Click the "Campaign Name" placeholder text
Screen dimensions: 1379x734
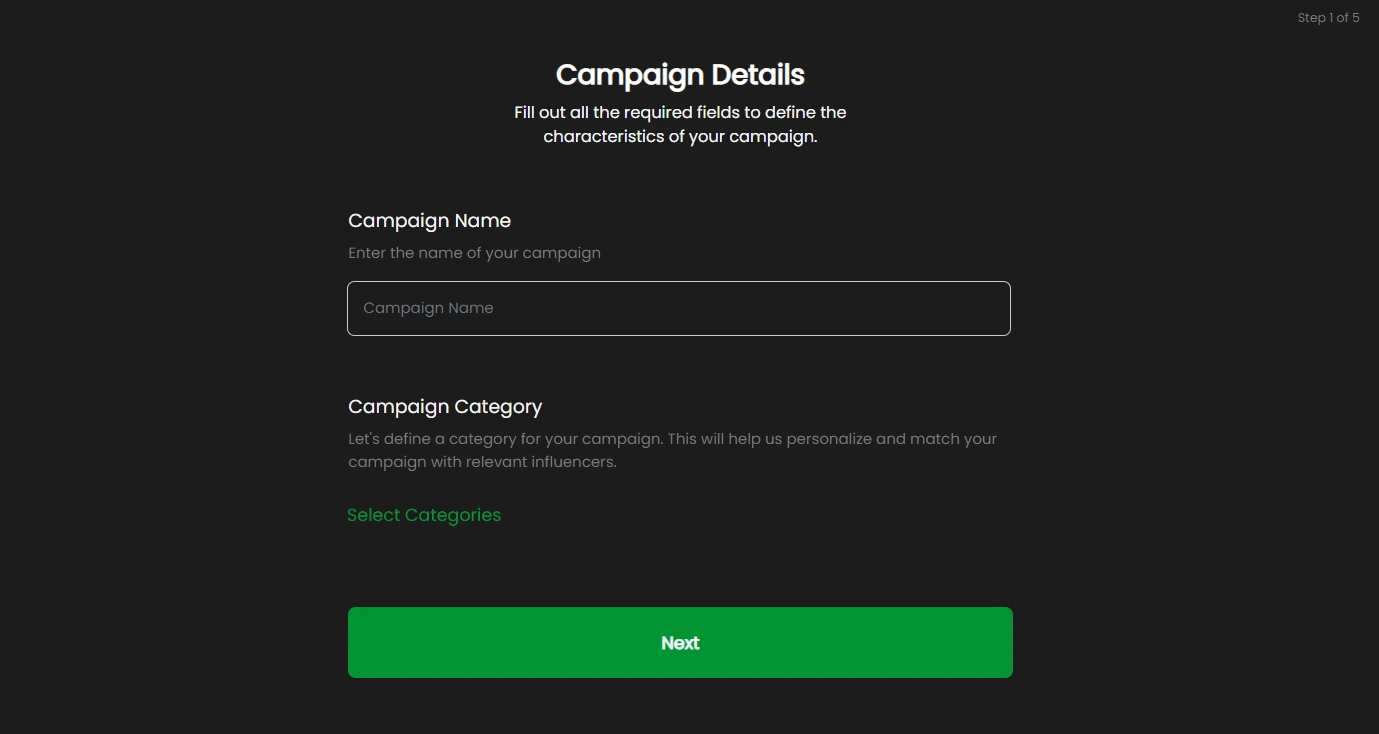[x=428, y=308]
